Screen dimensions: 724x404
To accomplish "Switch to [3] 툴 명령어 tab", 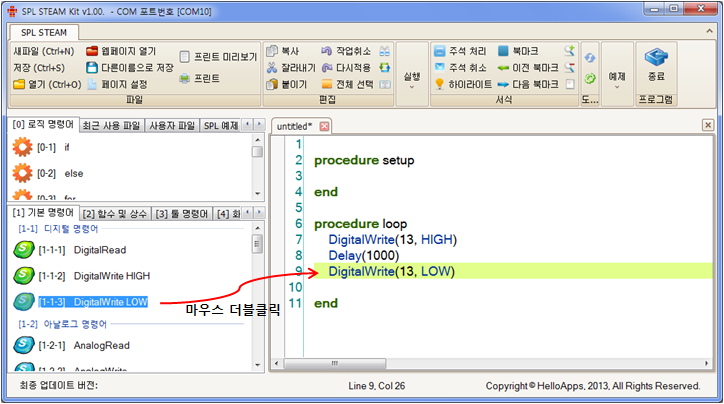I will (x=182, y=214).
